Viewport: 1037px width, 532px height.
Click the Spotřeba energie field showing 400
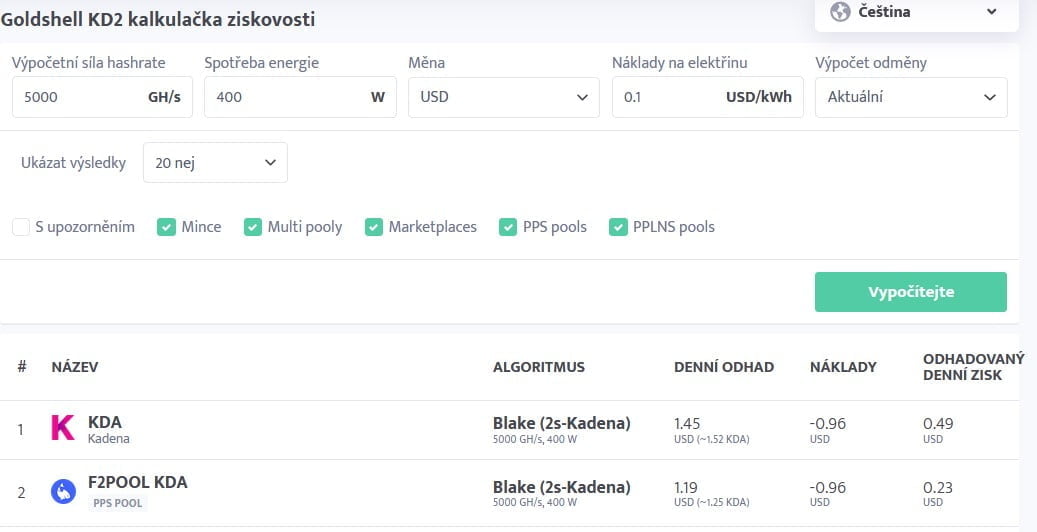click(285, 97)
